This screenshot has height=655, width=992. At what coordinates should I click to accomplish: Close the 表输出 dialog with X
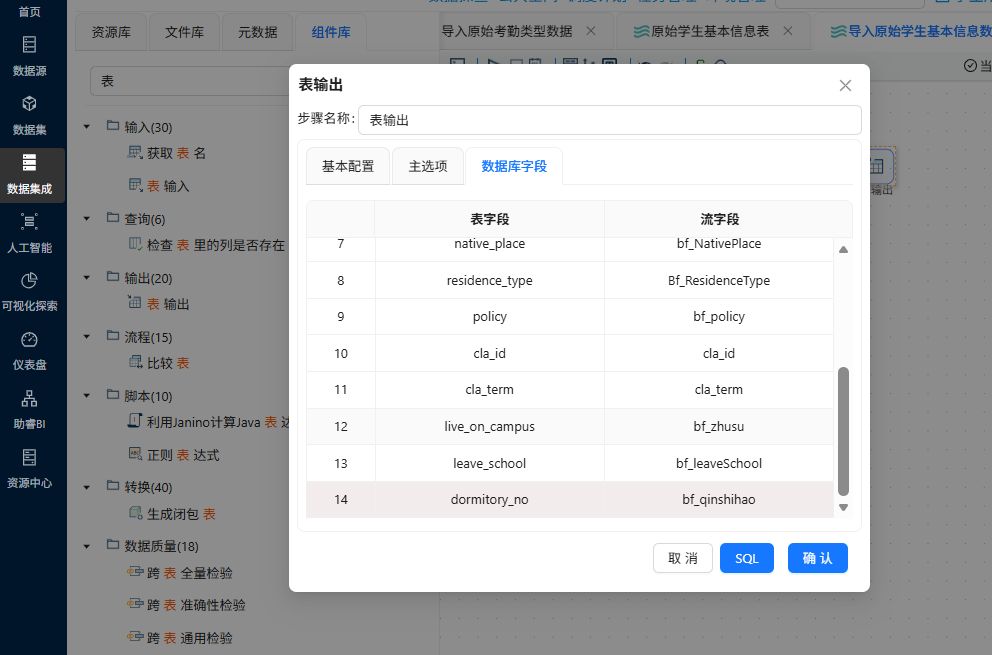[x=845, y=85]
